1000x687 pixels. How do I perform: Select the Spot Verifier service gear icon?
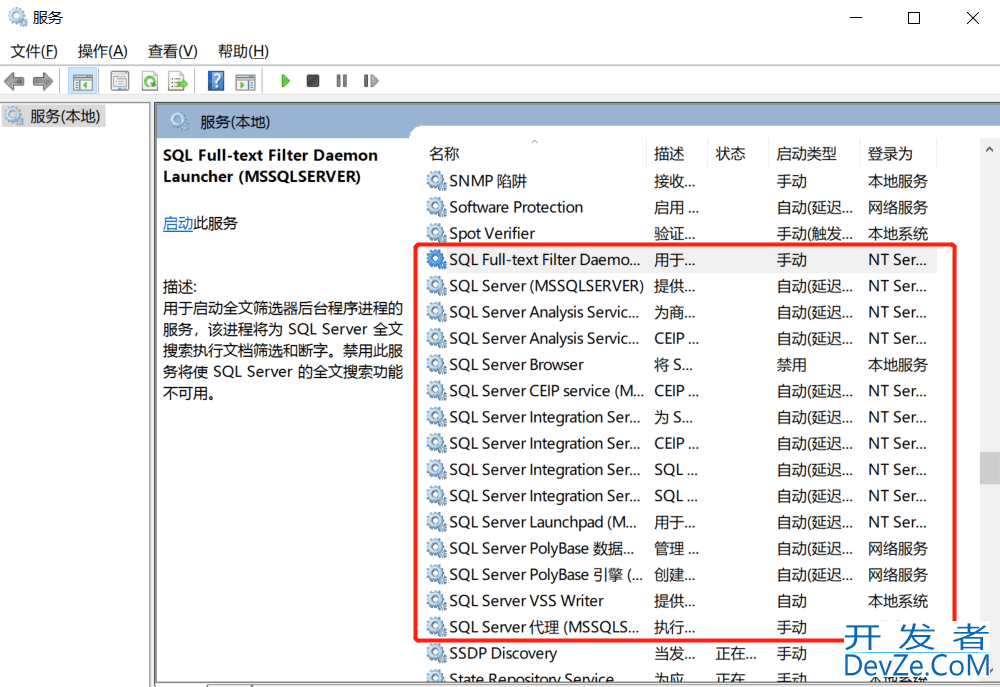pos(436,233)
